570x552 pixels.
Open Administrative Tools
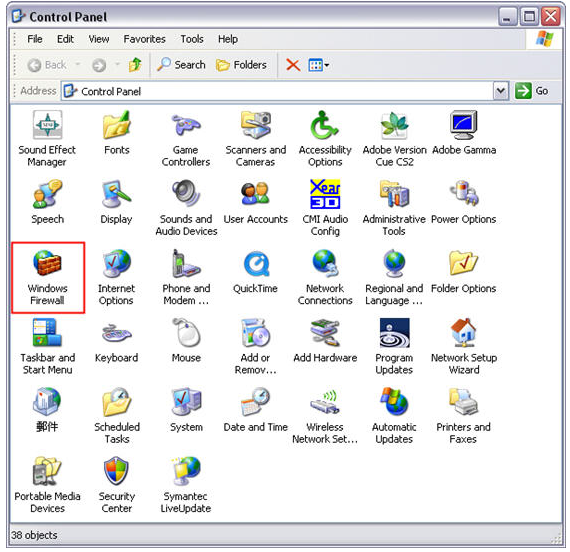coord(394,208)
